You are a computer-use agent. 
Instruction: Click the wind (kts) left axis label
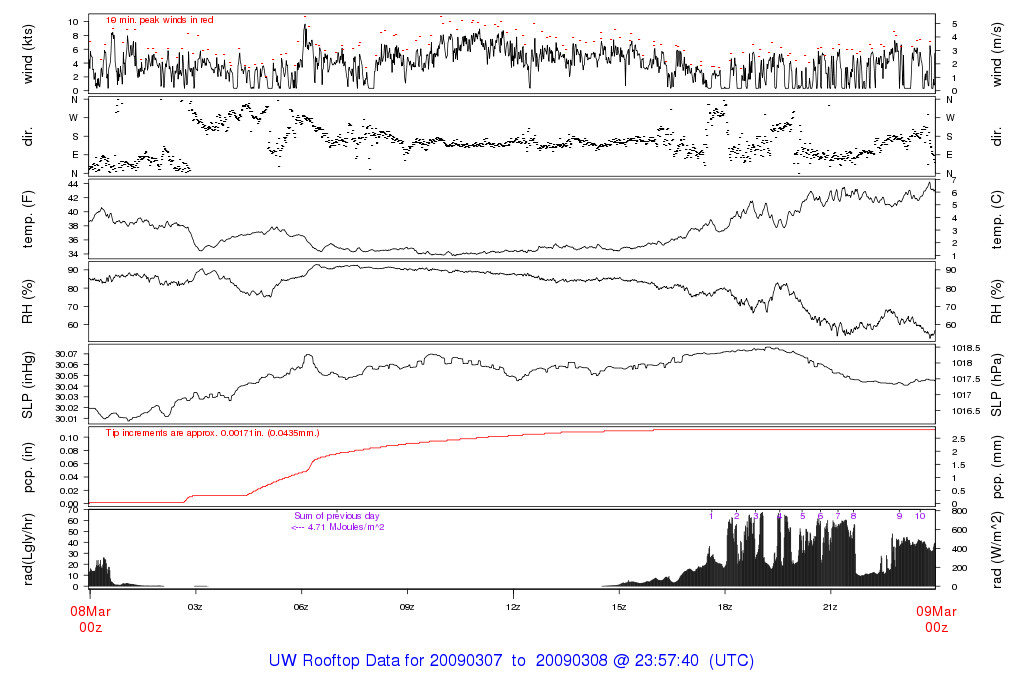click(29, 53)
